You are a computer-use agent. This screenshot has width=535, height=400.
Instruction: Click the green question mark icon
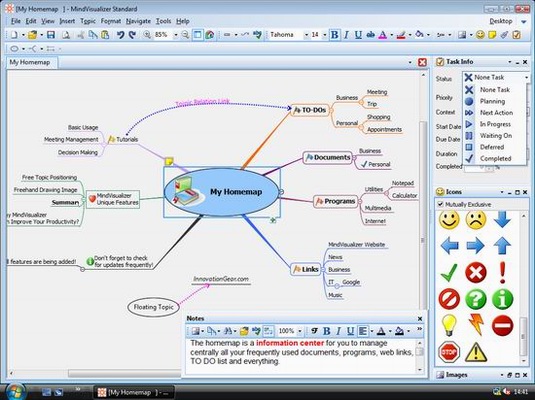(x=476, y=299)
